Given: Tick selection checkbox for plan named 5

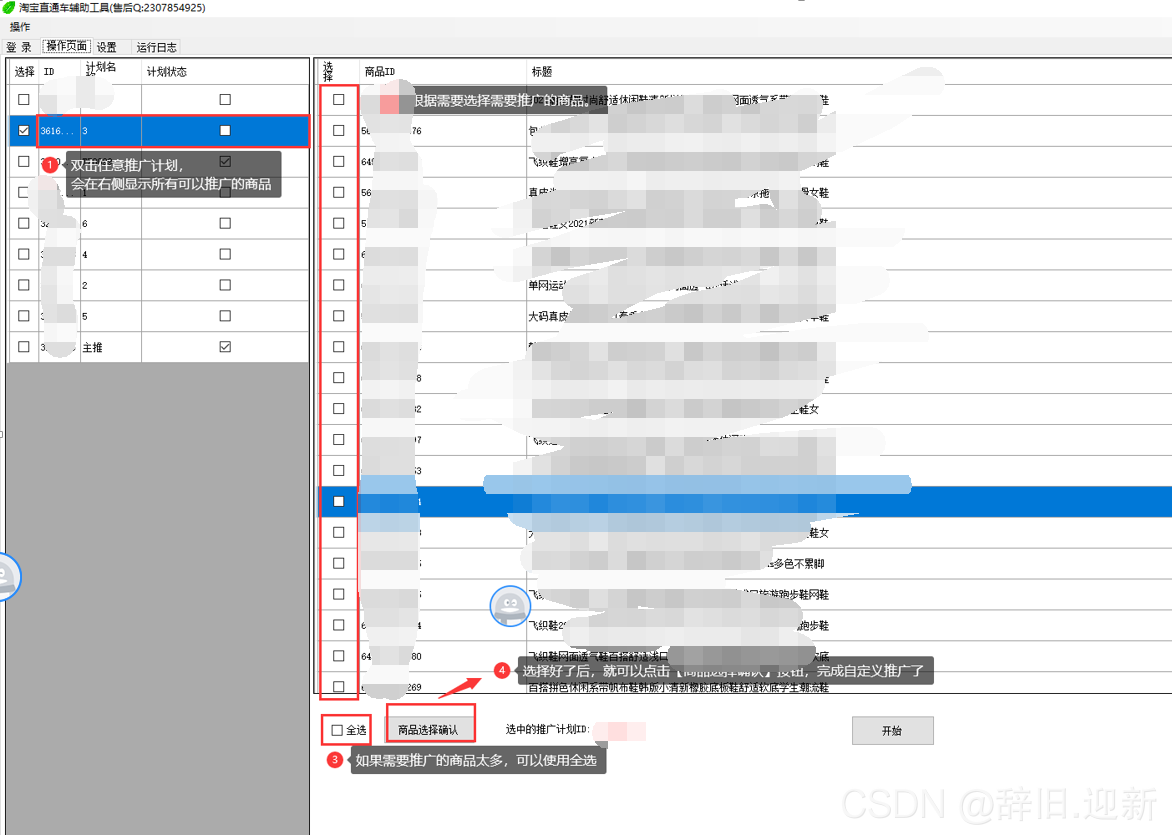Looking at the screenshot, I should (24, 316).
